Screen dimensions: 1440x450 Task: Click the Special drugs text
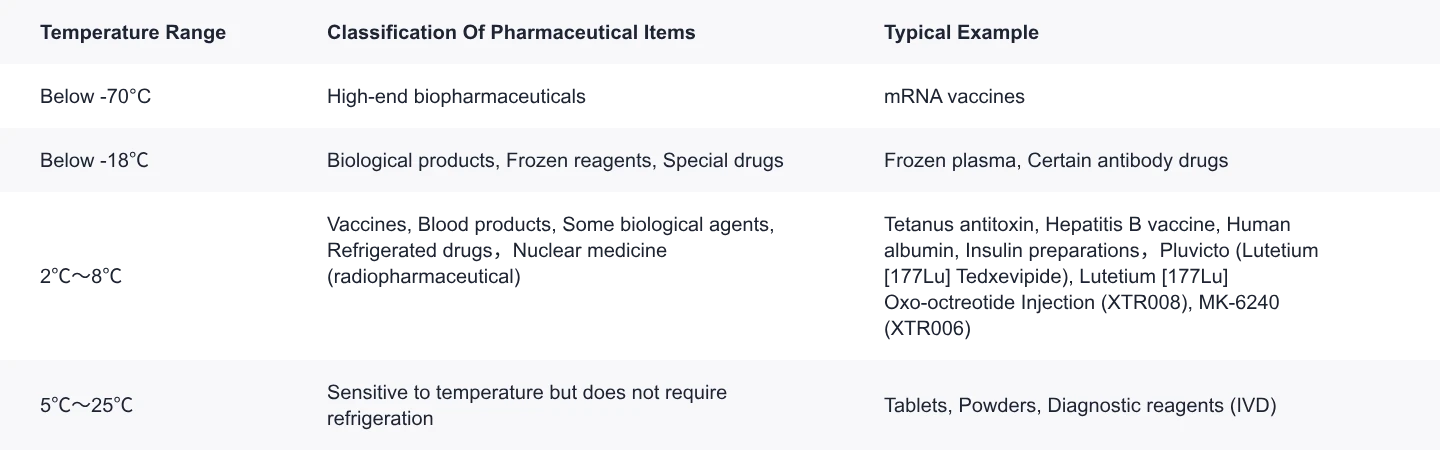[x=723, y=160]
